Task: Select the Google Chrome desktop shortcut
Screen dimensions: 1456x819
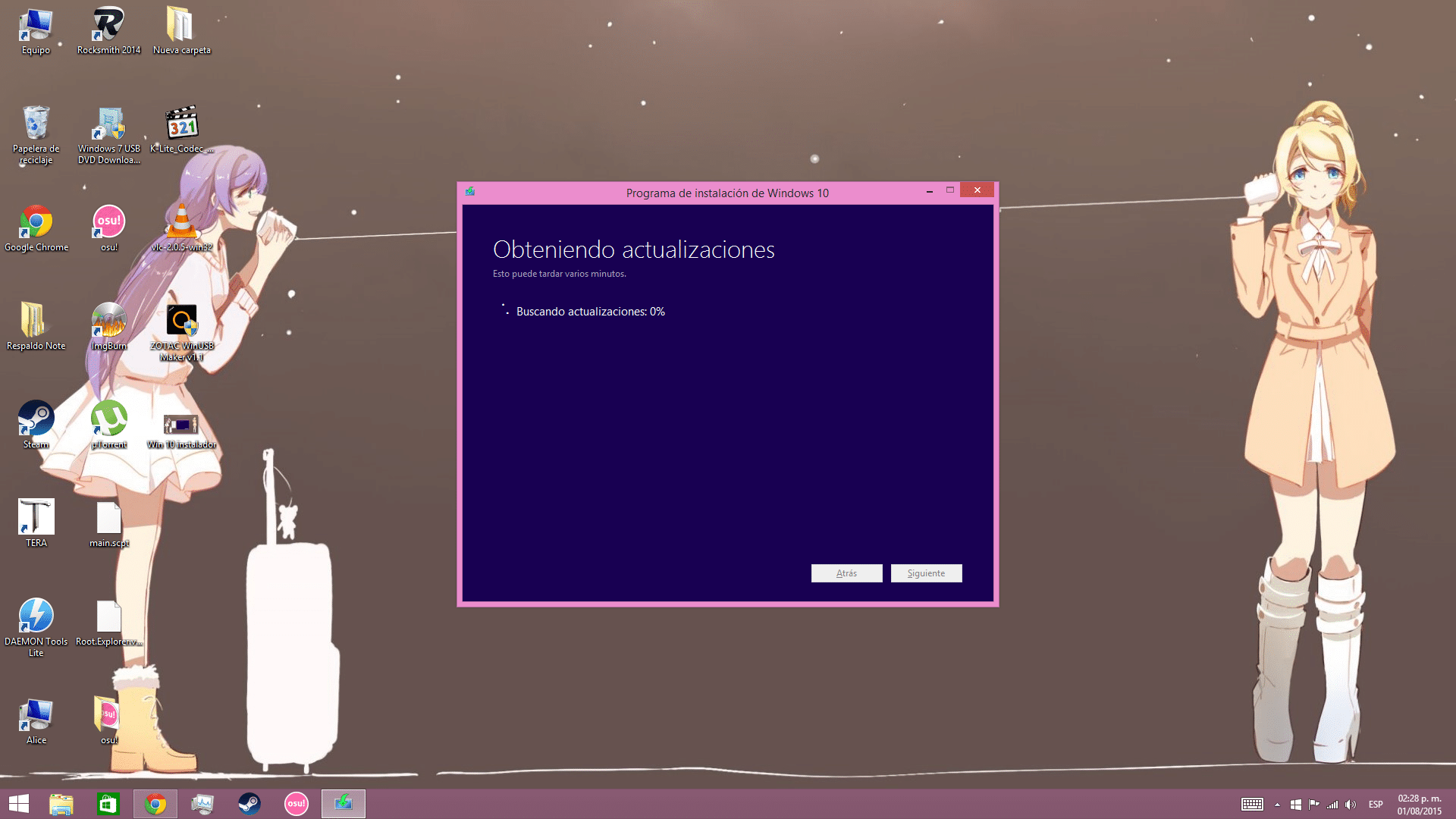Action: pyautogui.click(x=36, y=227)
